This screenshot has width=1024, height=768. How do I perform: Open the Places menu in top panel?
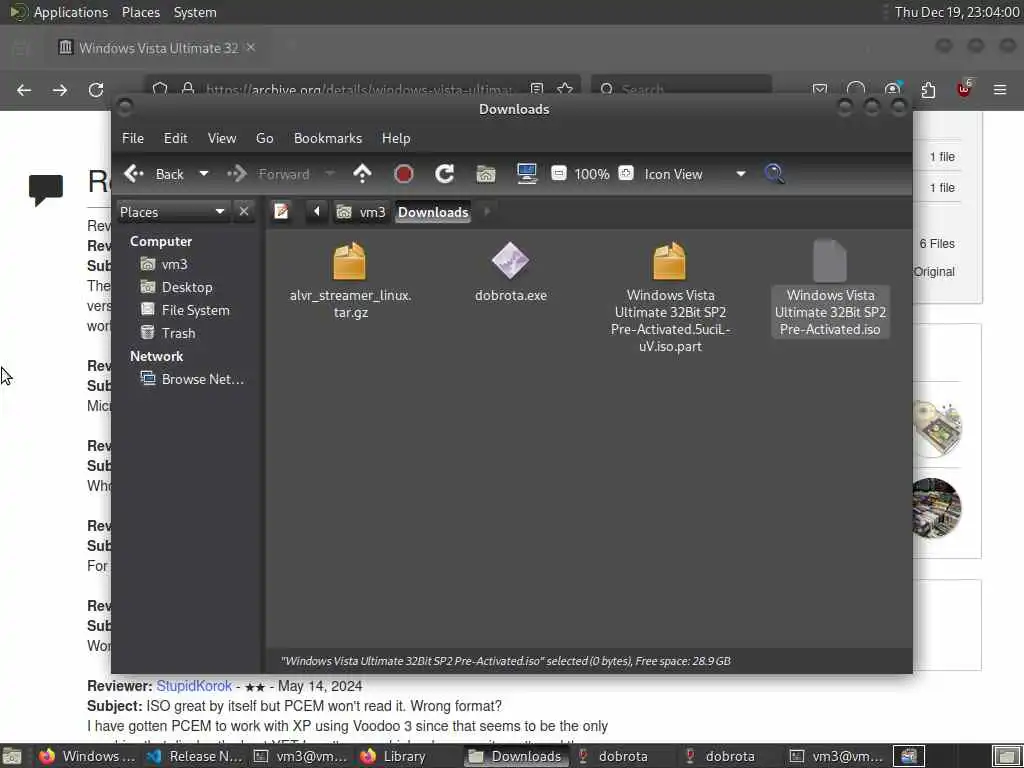[140, 12]
